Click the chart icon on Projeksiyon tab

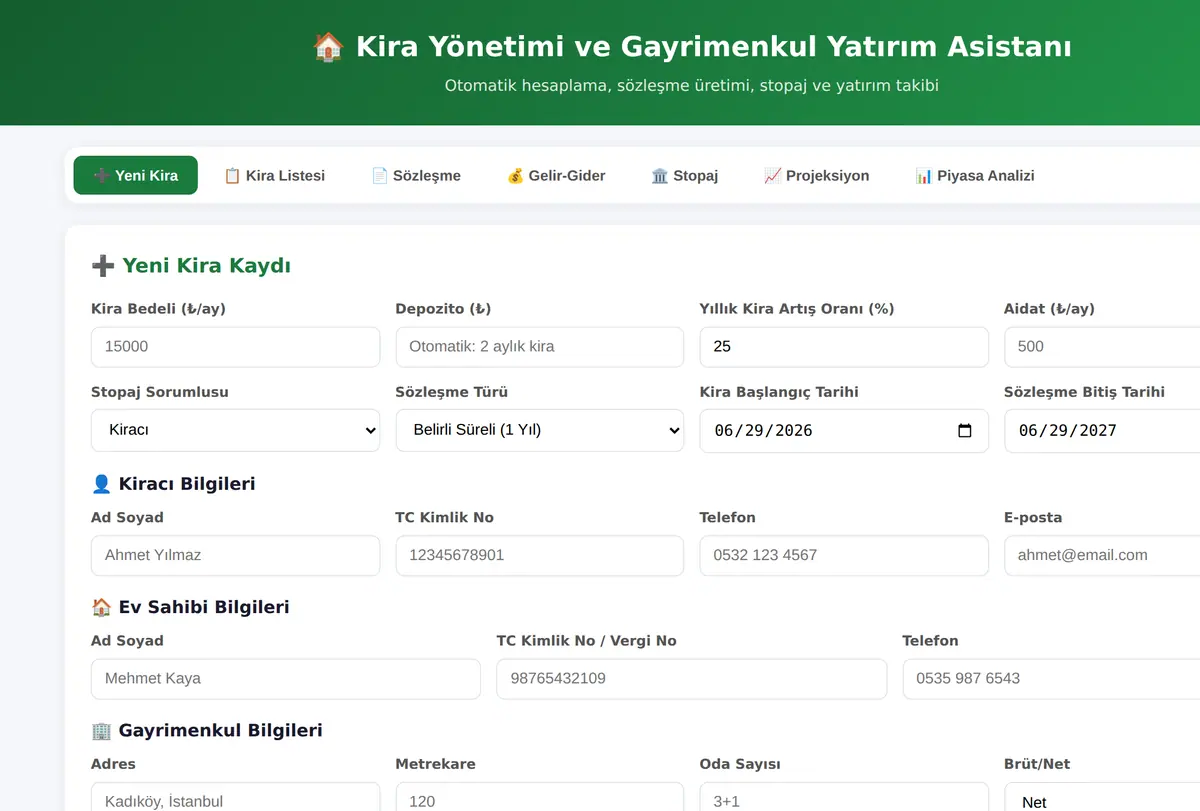click(772, 176)
